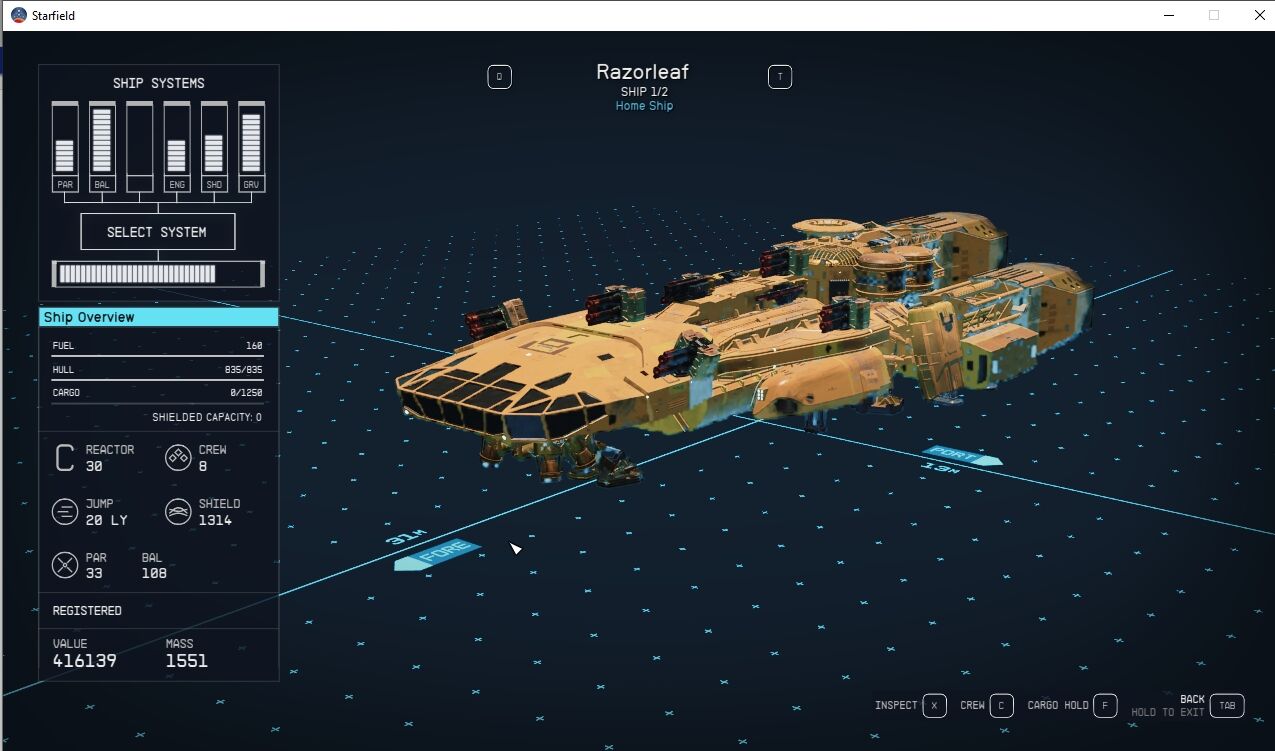Select the Ship Overview header
1275x751 pixels.
(x=158, y=317)
